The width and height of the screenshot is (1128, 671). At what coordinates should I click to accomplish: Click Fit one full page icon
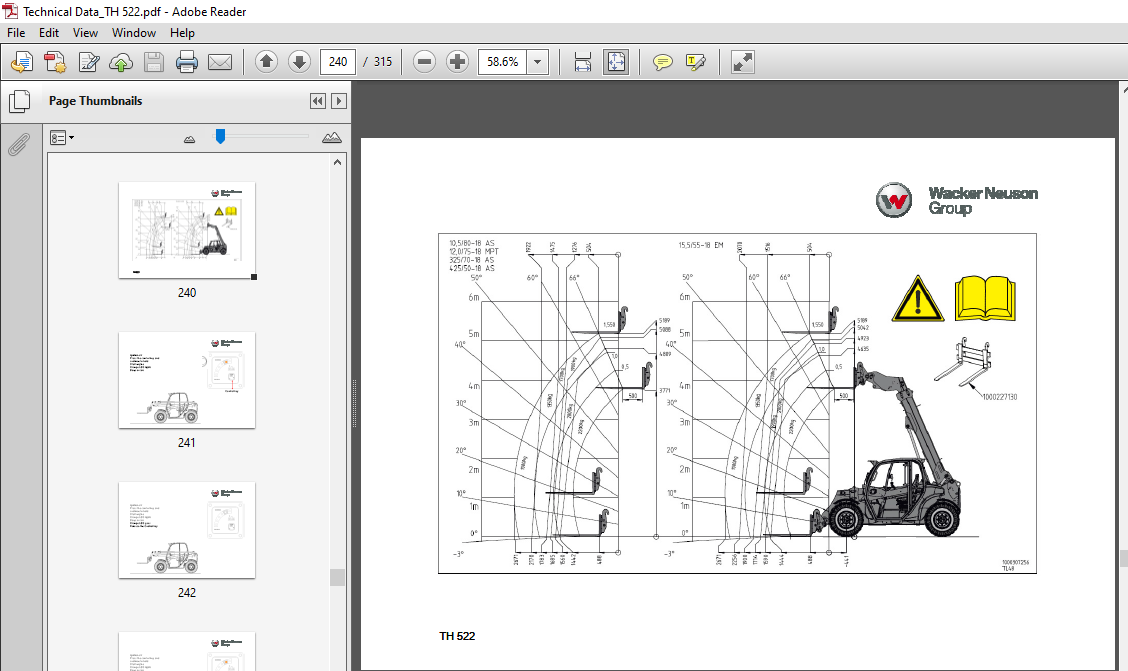pos(617,62)
